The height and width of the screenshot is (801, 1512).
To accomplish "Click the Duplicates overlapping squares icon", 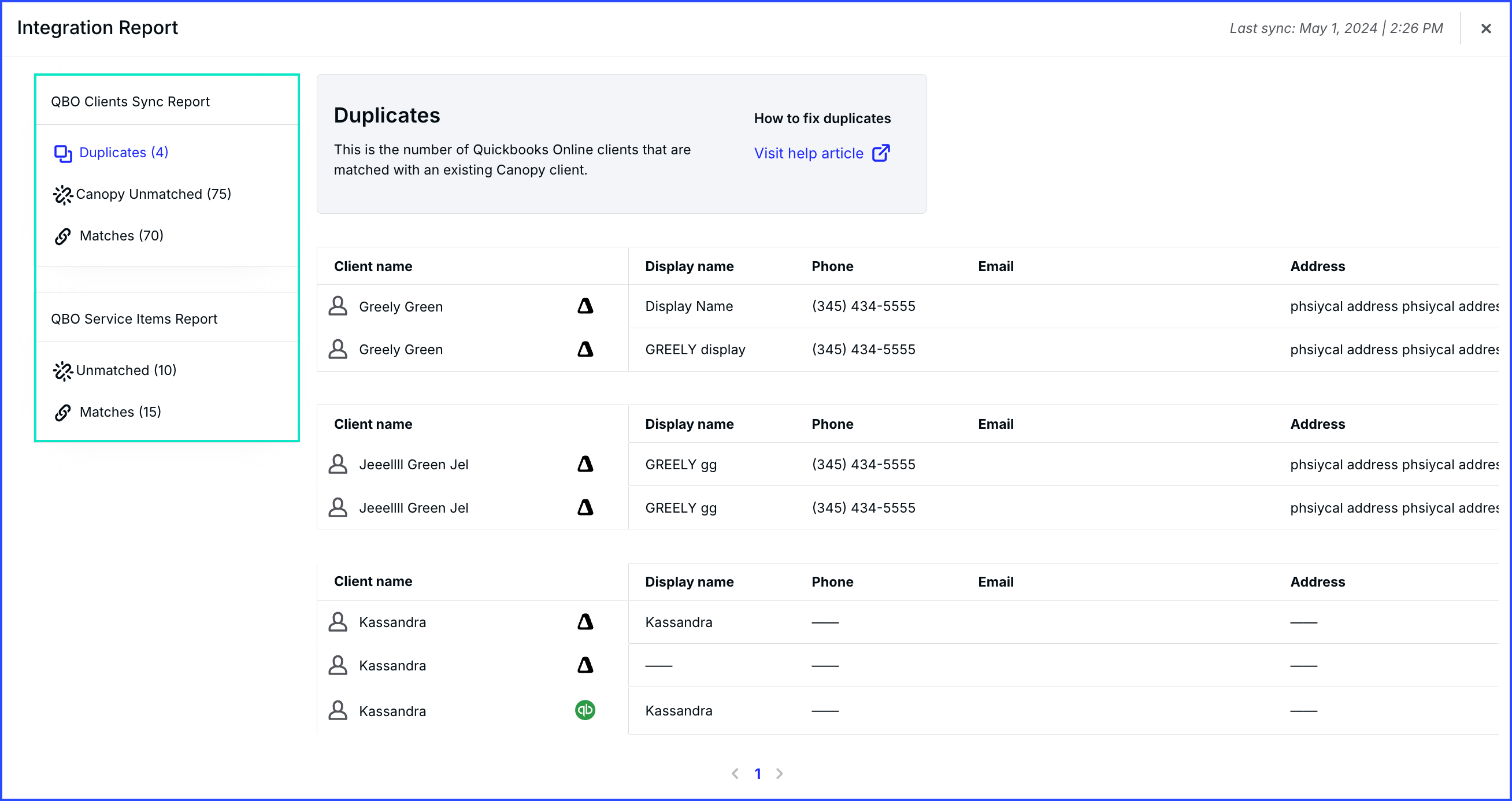I will (63, 153).
